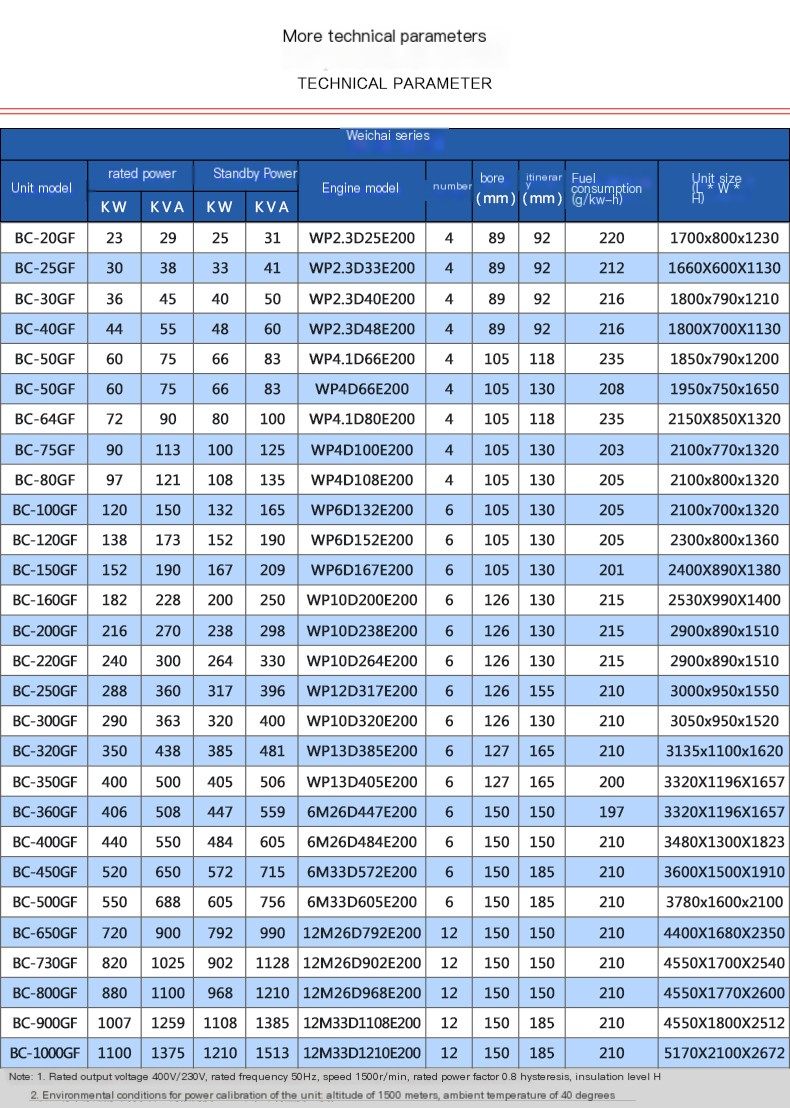Click engine model 6M26D447E200
Image resolution: width=790 pixels, height=1108 pixels.
tap(362, 812)
